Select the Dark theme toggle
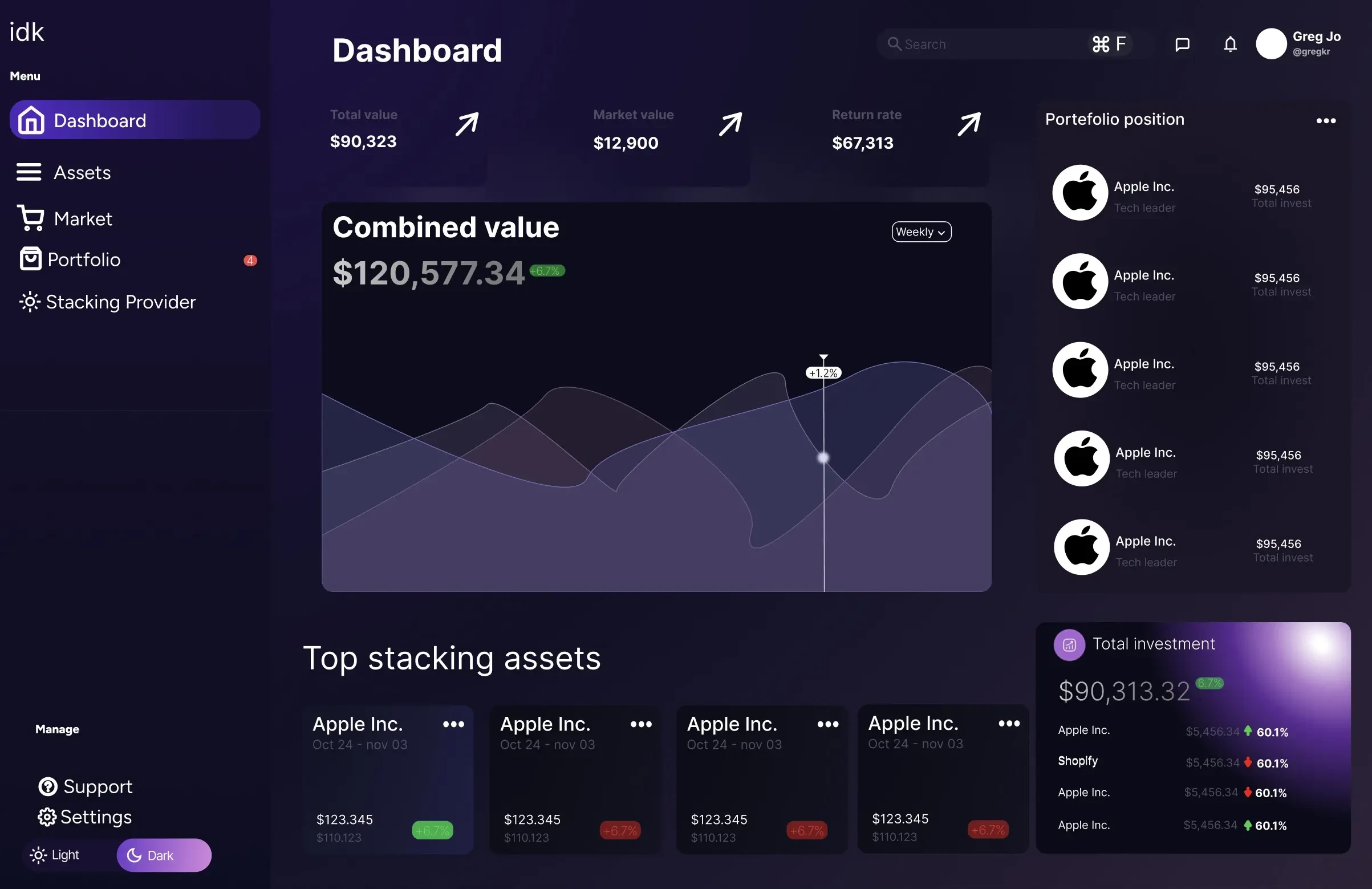1372x889 pixels. [x=164, y=855]
